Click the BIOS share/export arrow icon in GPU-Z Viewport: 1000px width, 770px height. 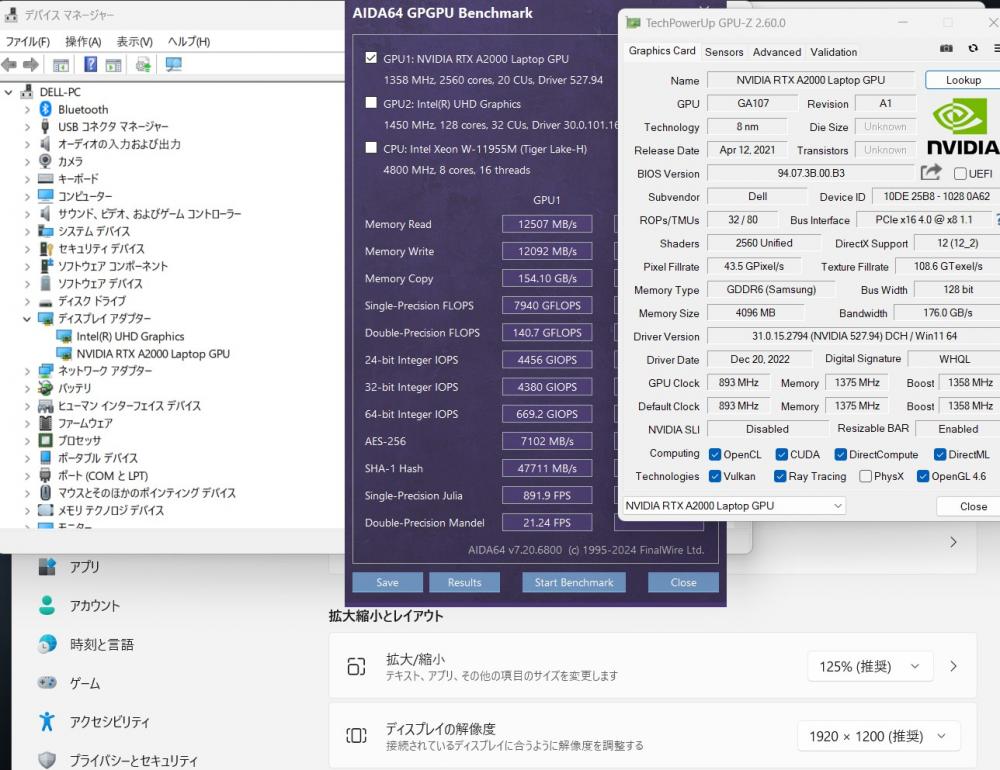[x=931, y=172]
